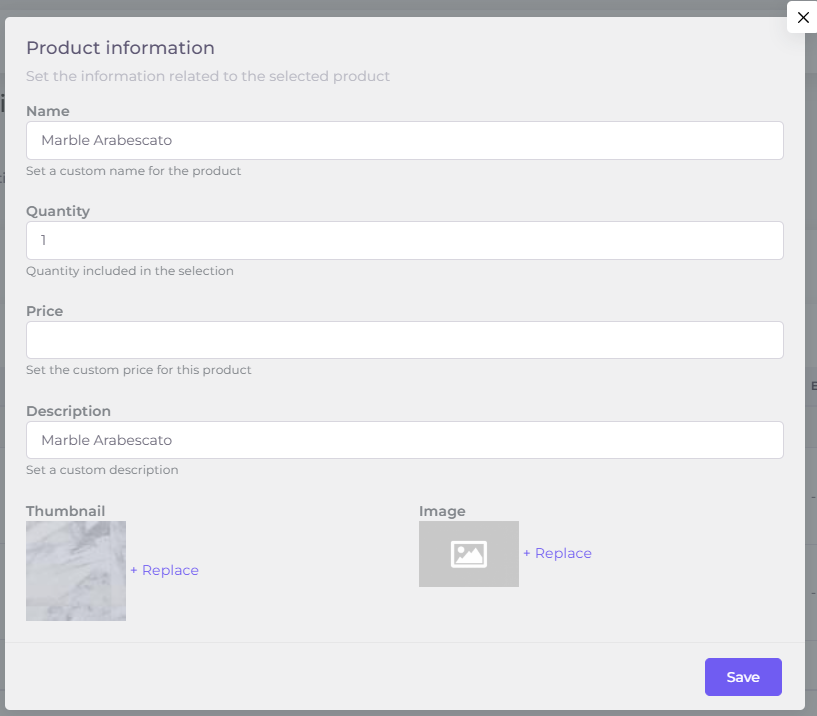
Task: Click the Price field label
Action: tap(45, 311)
